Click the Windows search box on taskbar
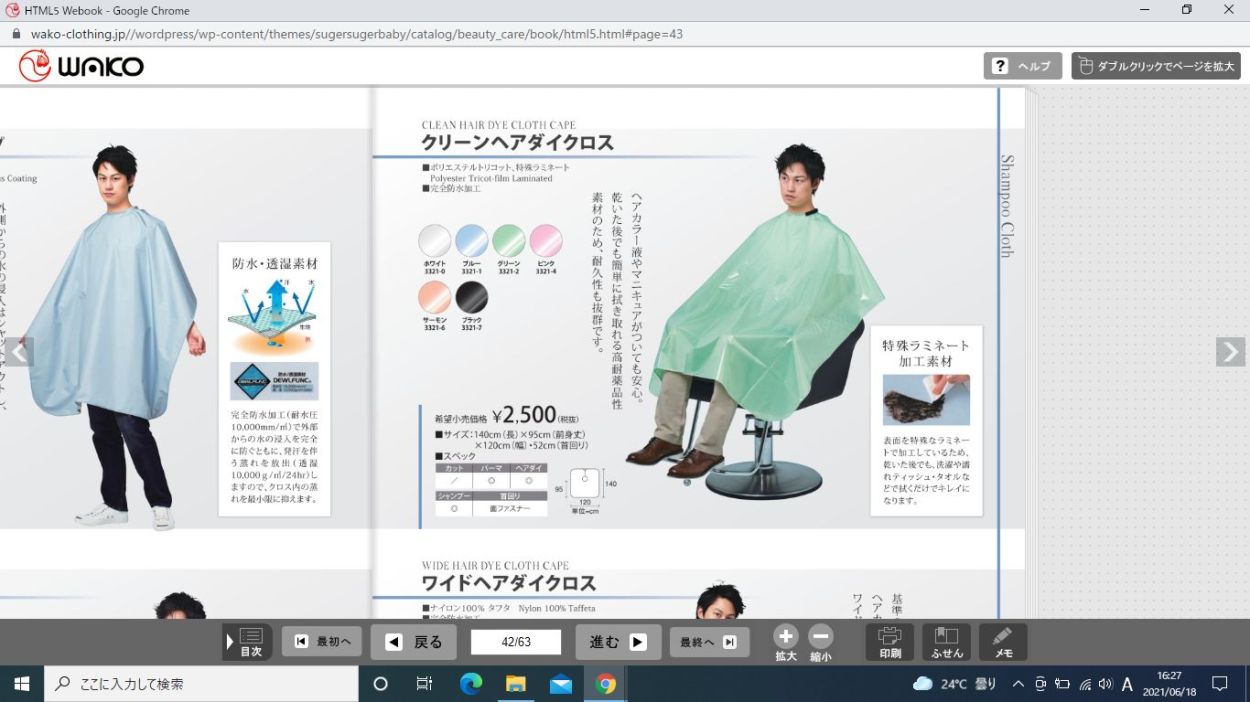The image size is (1250, 702). 201,684
